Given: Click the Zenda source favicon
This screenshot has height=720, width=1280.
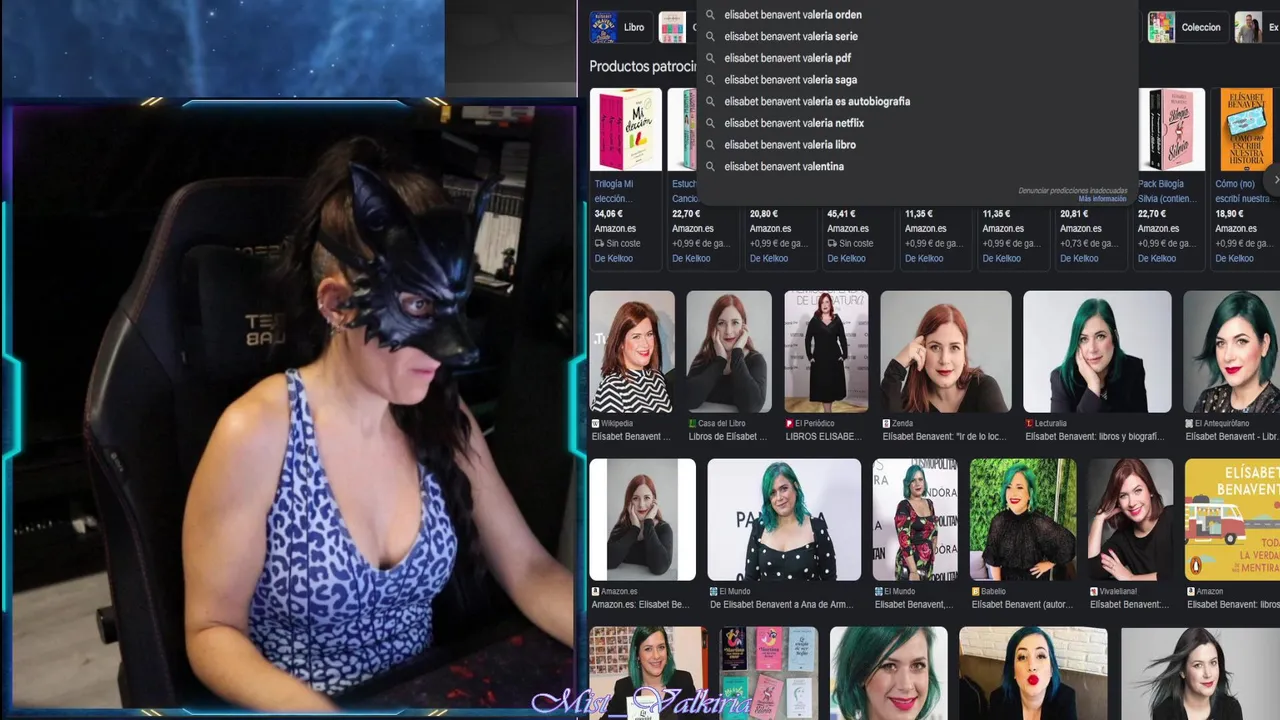Looking at the screenshot, I should click(x=886, y=424).
